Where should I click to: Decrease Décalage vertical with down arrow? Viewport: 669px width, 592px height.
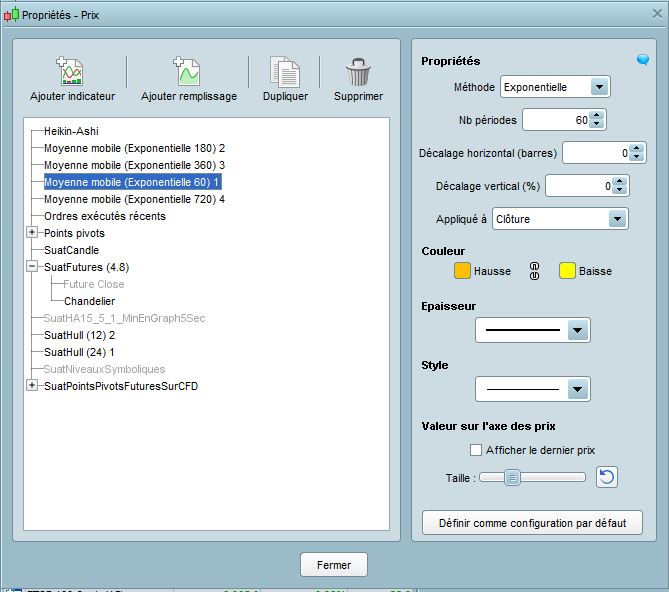coord(620,190)
